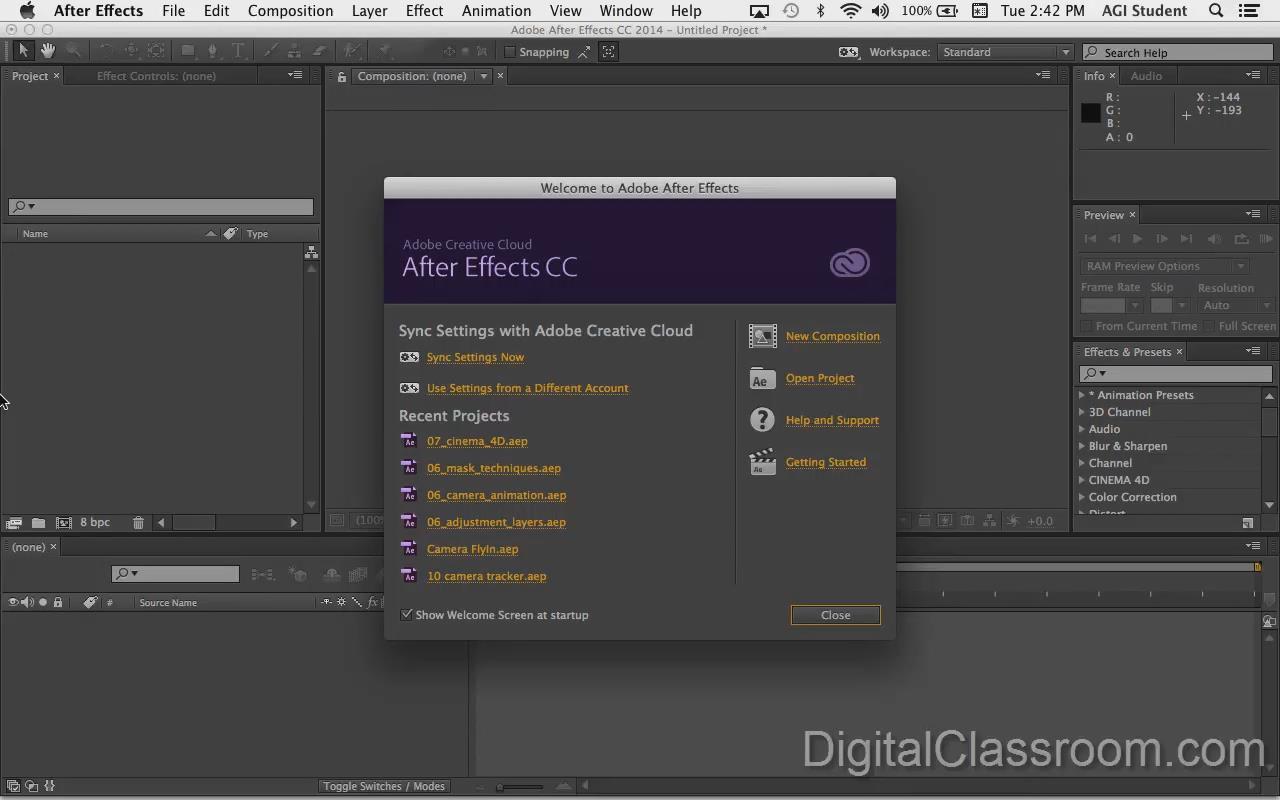
Task: Open recent project 06_mask_techniques.aep
Action: tap(493, 468)
